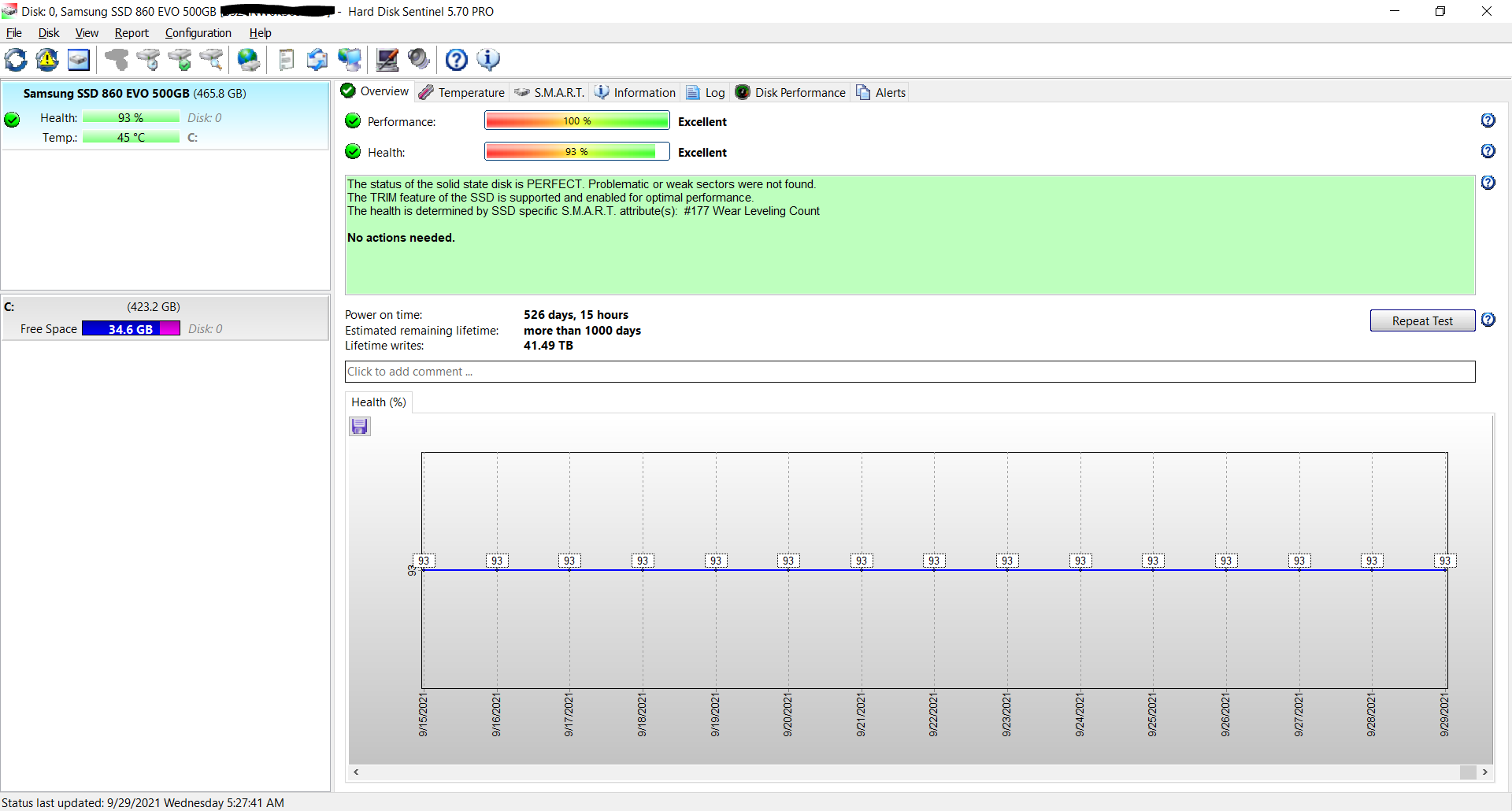Click the help icon next to Repeat Test
The width and height of the screenshot is (1512, 811).
pos(1488,320)
